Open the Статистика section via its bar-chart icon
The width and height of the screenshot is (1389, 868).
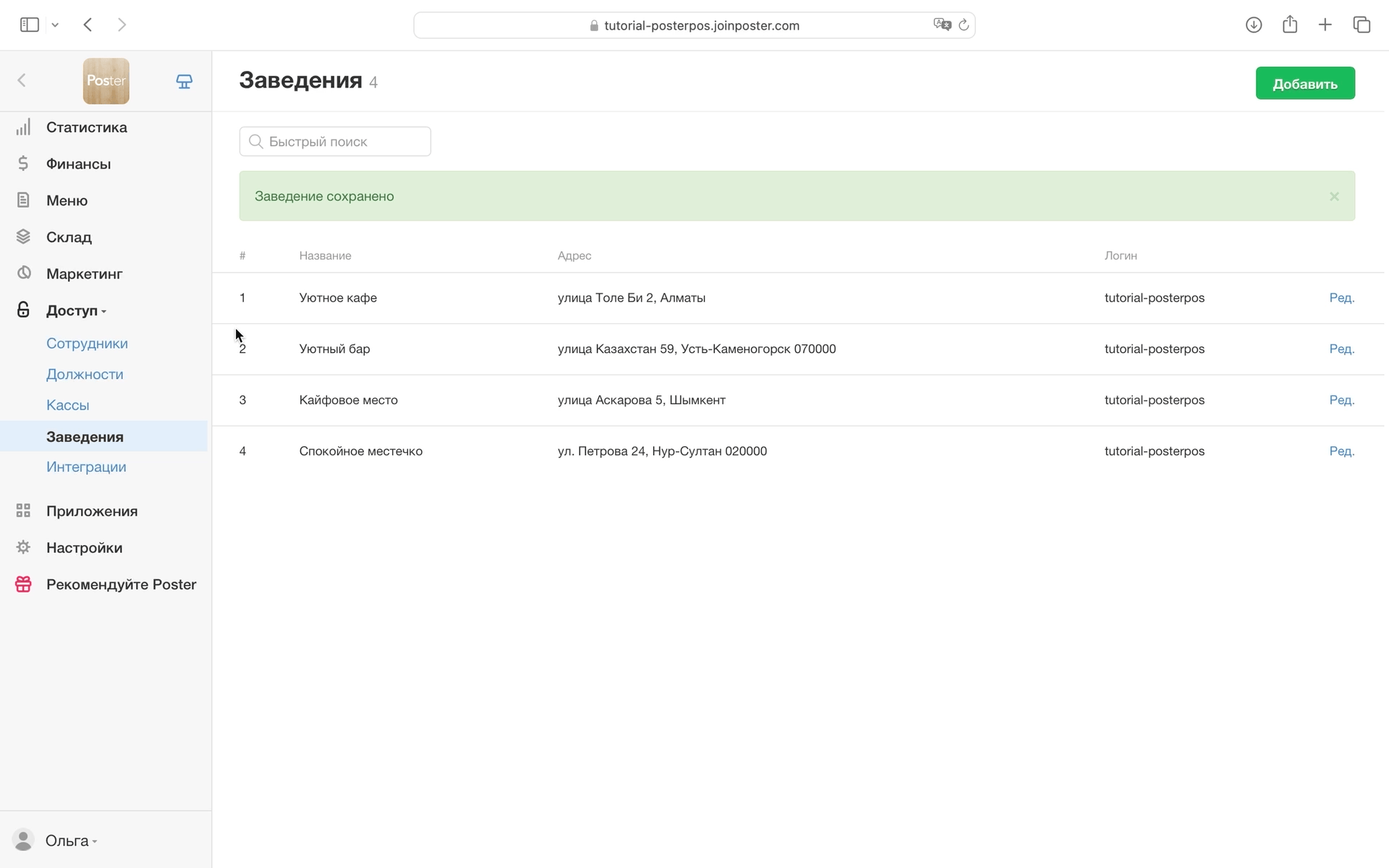coord(23,127)
